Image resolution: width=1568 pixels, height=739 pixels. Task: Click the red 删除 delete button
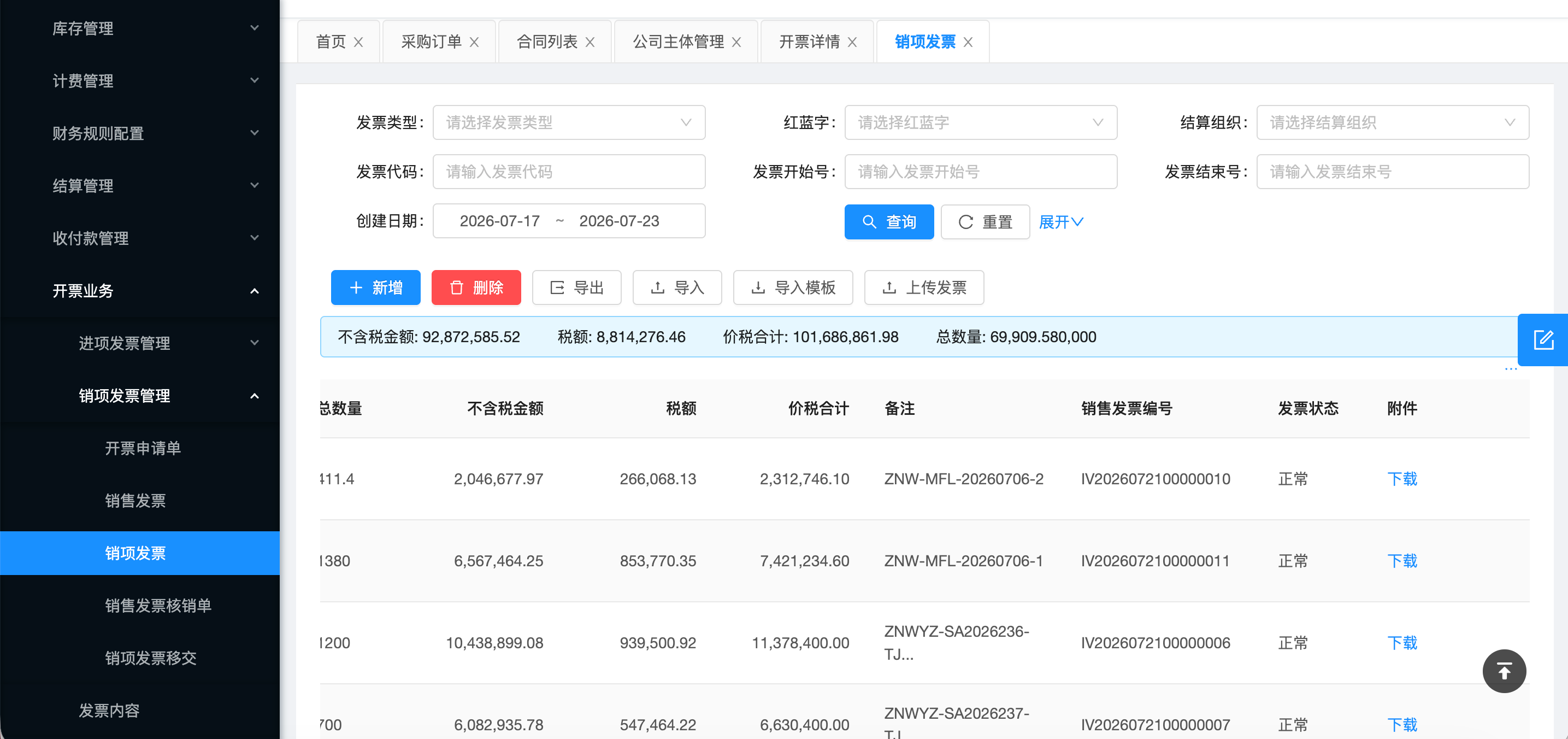pyautogui.click(x=476, y=288)
